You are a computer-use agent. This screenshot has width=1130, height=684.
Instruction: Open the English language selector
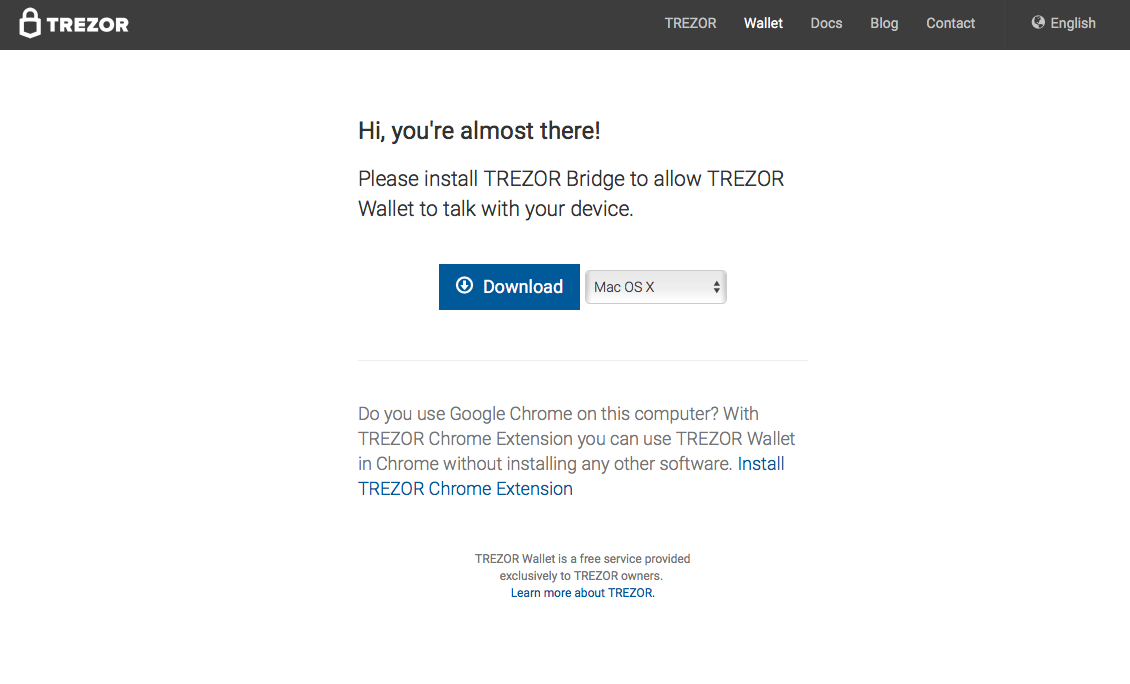[x=1064, y=23]
